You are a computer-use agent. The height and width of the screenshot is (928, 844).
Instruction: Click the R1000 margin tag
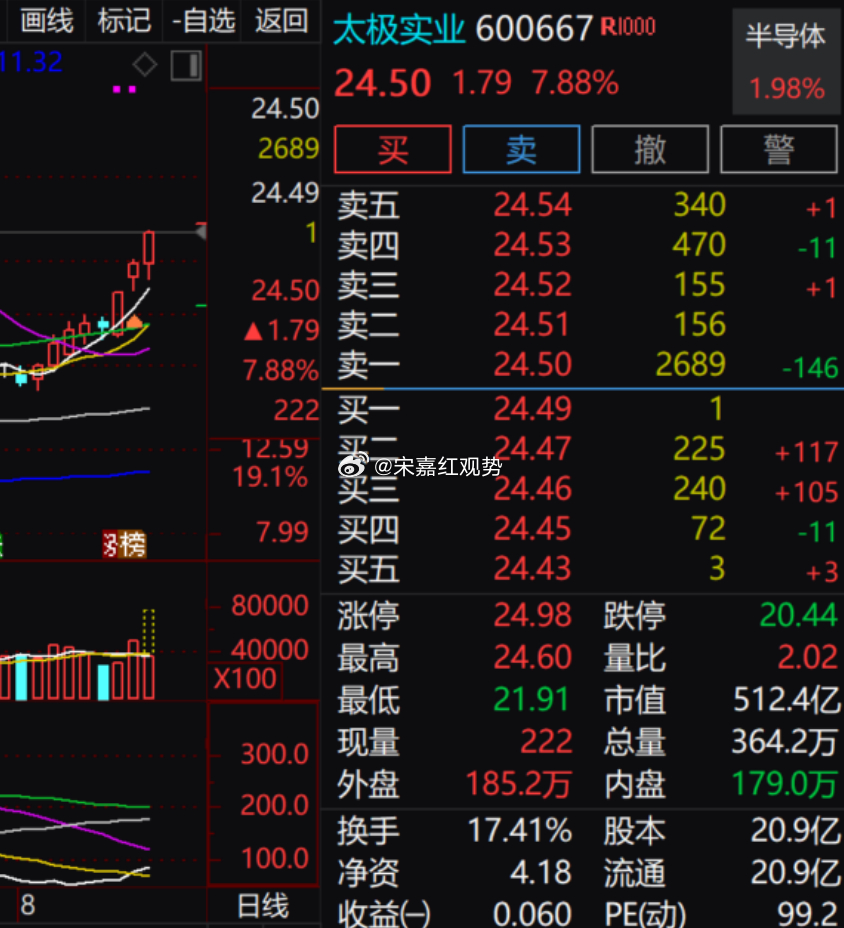628,26
